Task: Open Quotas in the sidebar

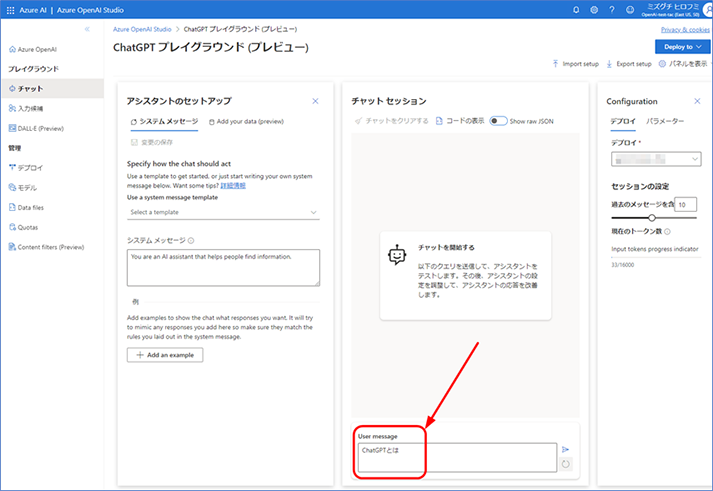Action: [x=23, y=227]
